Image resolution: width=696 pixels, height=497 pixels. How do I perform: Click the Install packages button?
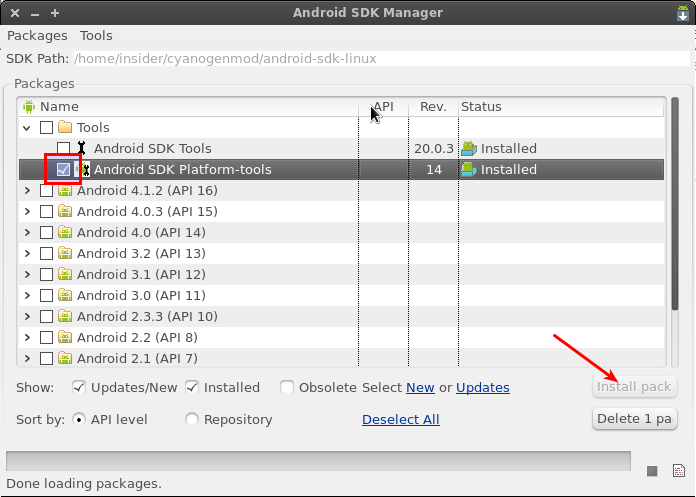click(x=634, y=387)
